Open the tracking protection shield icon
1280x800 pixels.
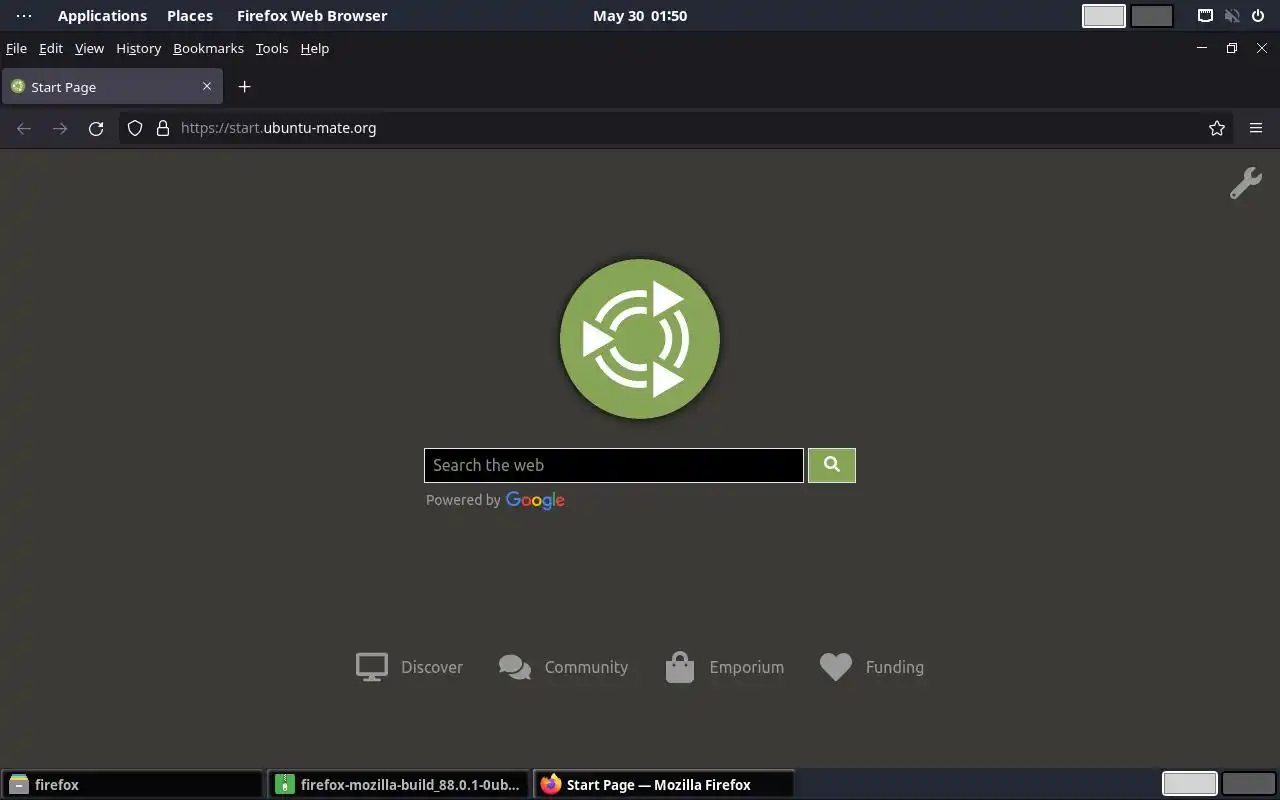click(135, 128)
